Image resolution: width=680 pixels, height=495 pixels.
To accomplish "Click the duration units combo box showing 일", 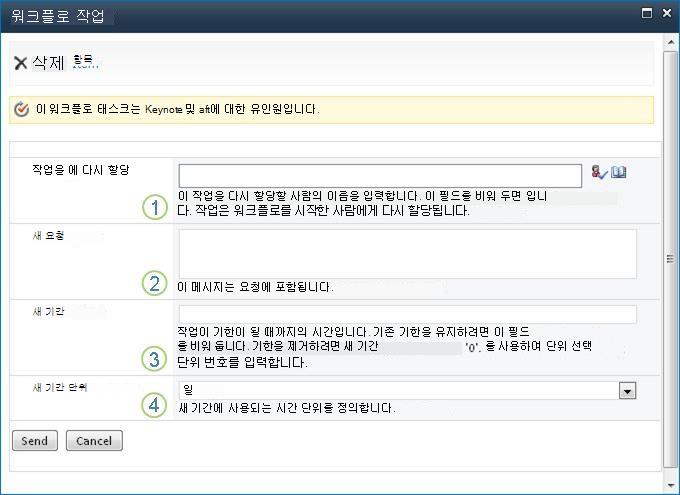I will (x=407, y=390).
